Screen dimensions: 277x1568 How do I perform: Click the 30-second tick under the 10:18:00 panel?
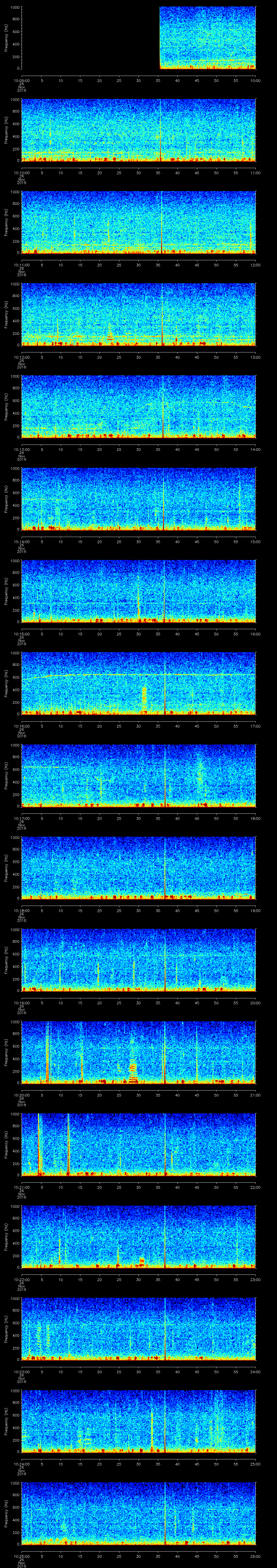click(138, 910)
